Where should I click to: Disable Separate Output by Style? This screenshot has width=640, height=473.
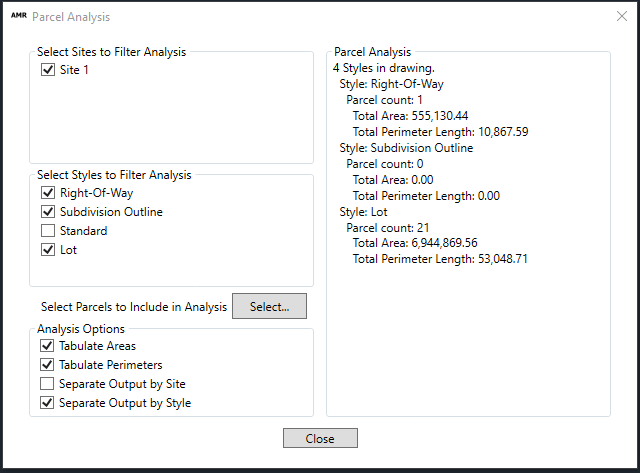coord(48,403)
